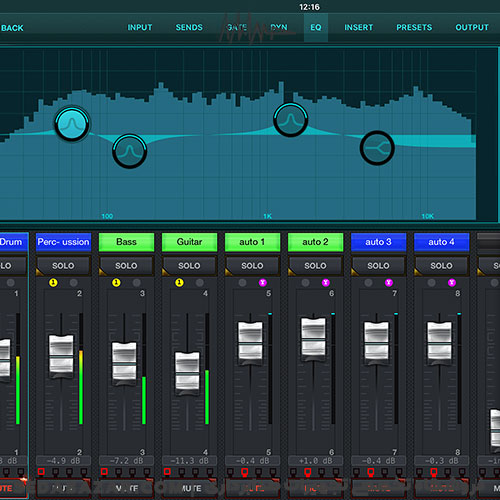Select the Guitar channel name label
Screen dimensions: 500x500
189,242
